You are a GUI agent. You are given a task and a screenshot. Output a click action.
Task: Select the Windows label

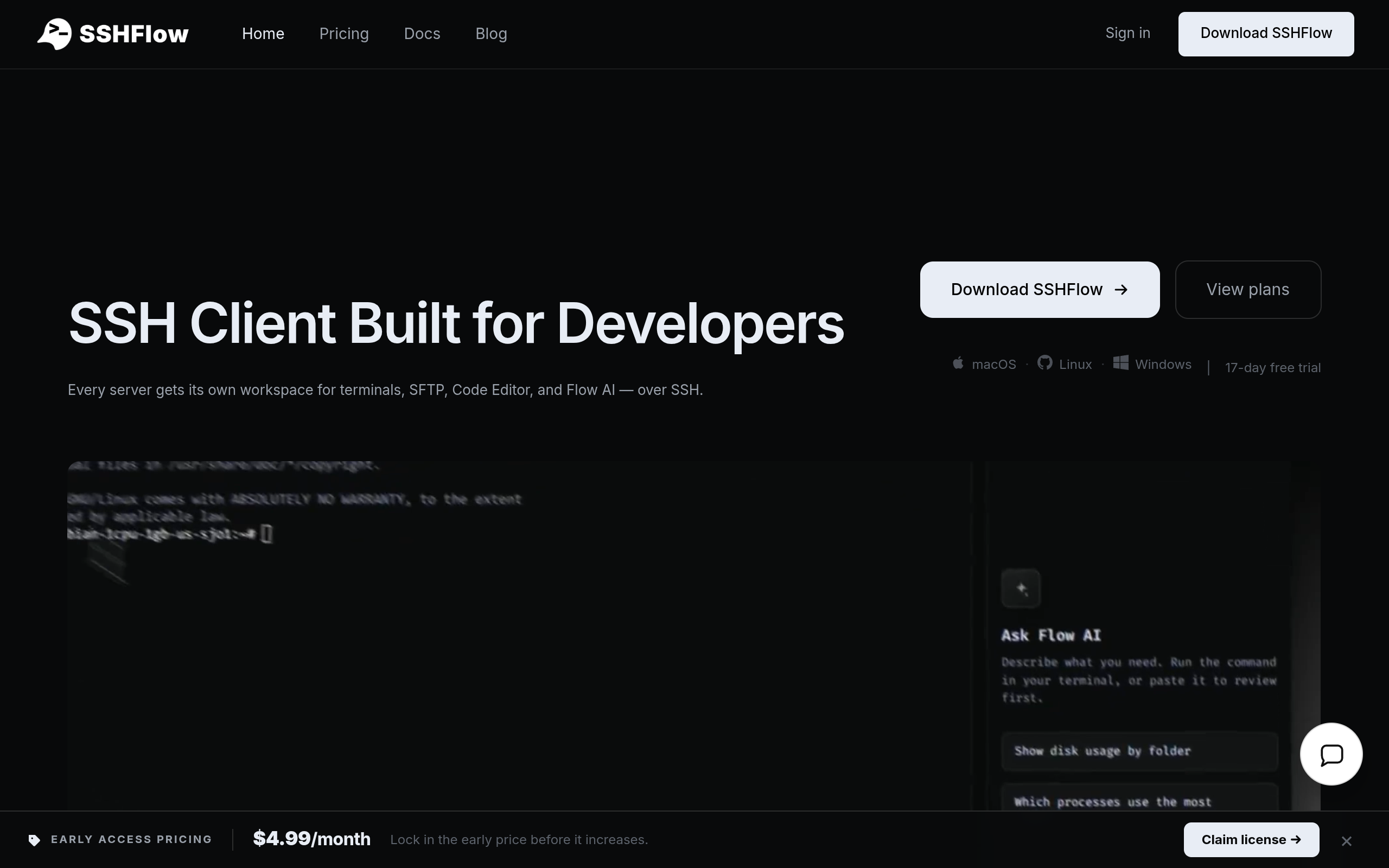(x=1163, y=365)
